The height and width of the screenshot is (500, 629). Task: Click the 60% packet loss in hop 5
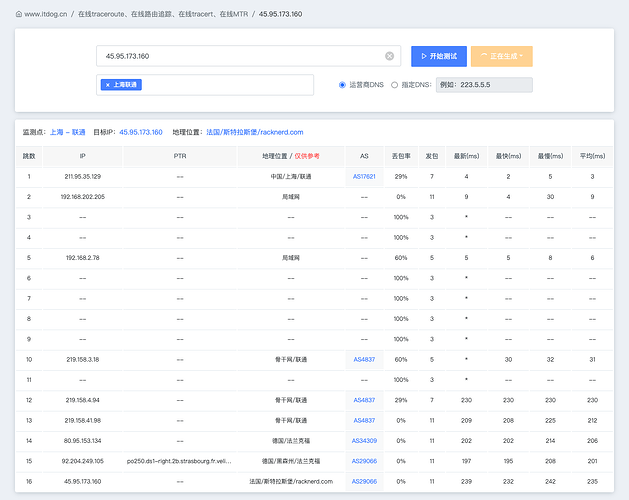pos(401,258)
